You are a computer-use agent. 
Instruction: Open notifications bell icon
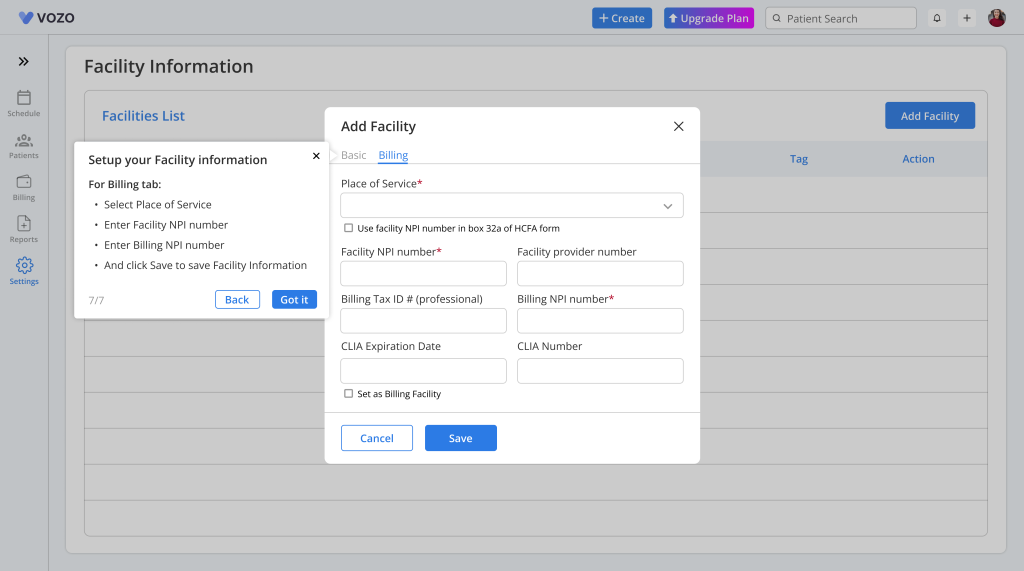coord(936,18)
